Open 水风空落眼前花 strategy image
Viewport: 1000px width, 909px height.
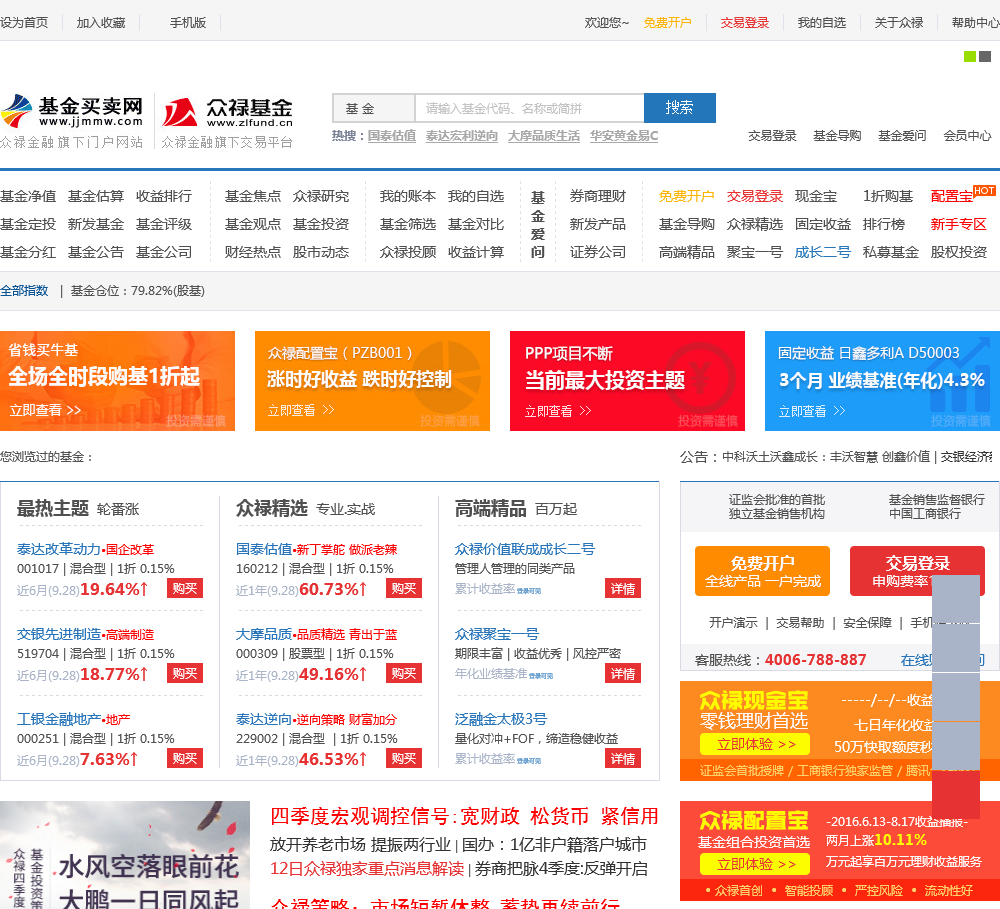[124, 855]
